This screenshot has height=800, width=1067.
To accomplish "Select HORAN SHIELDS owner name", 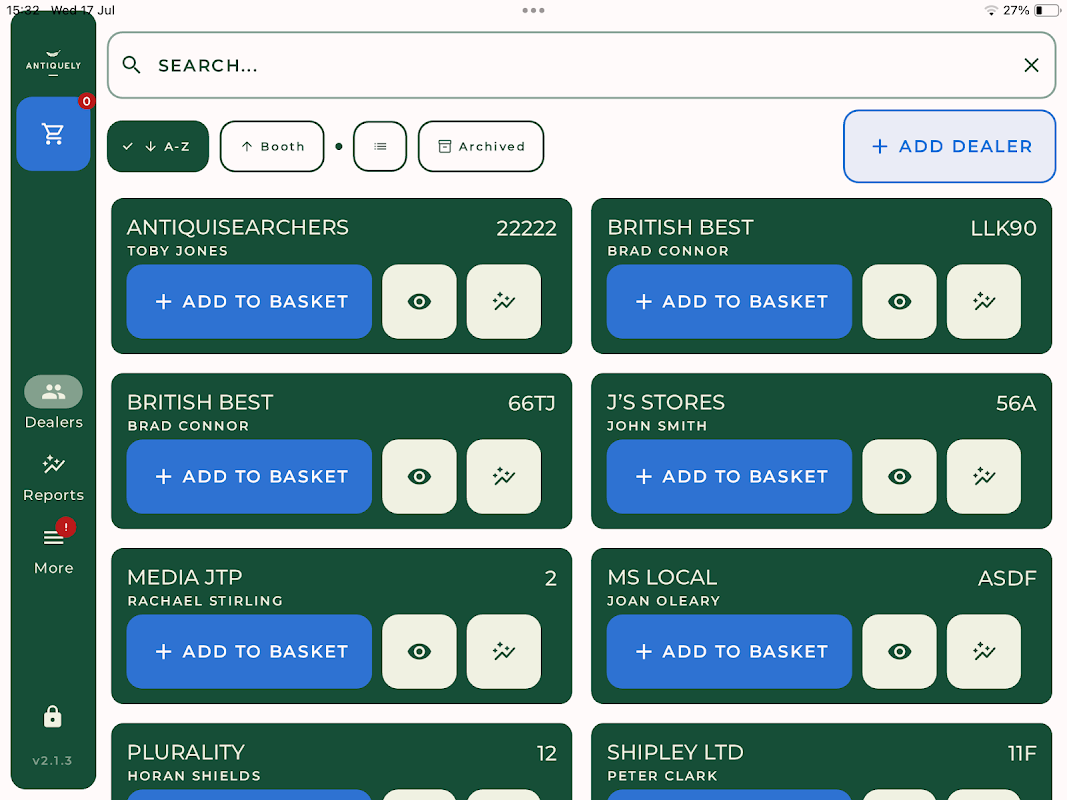I will [194, 775].
